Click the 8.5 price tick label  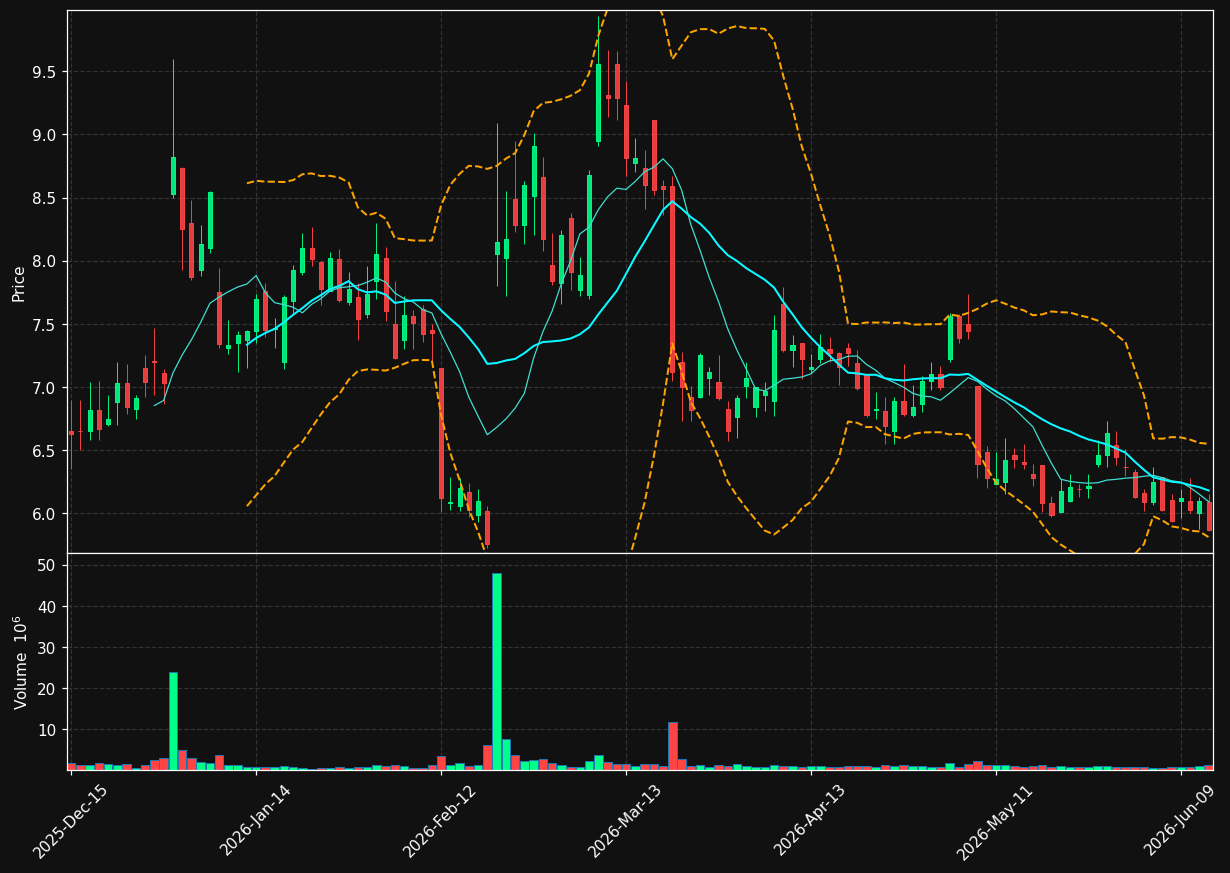[46, 198]
